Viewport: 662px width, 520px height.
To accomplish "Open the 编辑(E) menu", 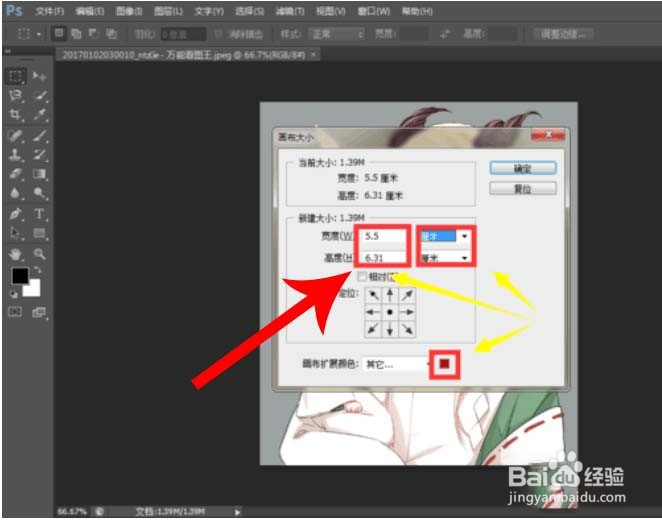I will coord(89,11).
